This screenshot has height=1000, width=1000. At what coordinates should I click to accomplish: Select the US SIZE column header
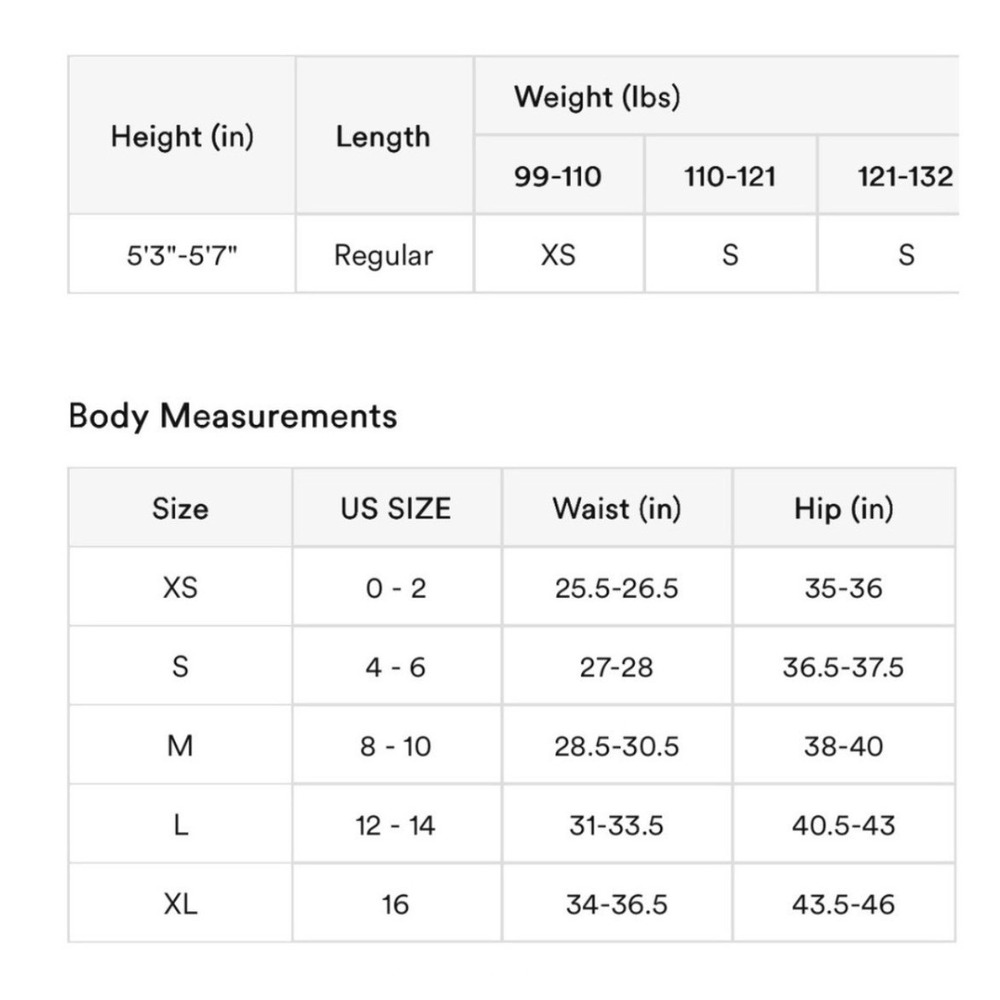coord(396,508)
